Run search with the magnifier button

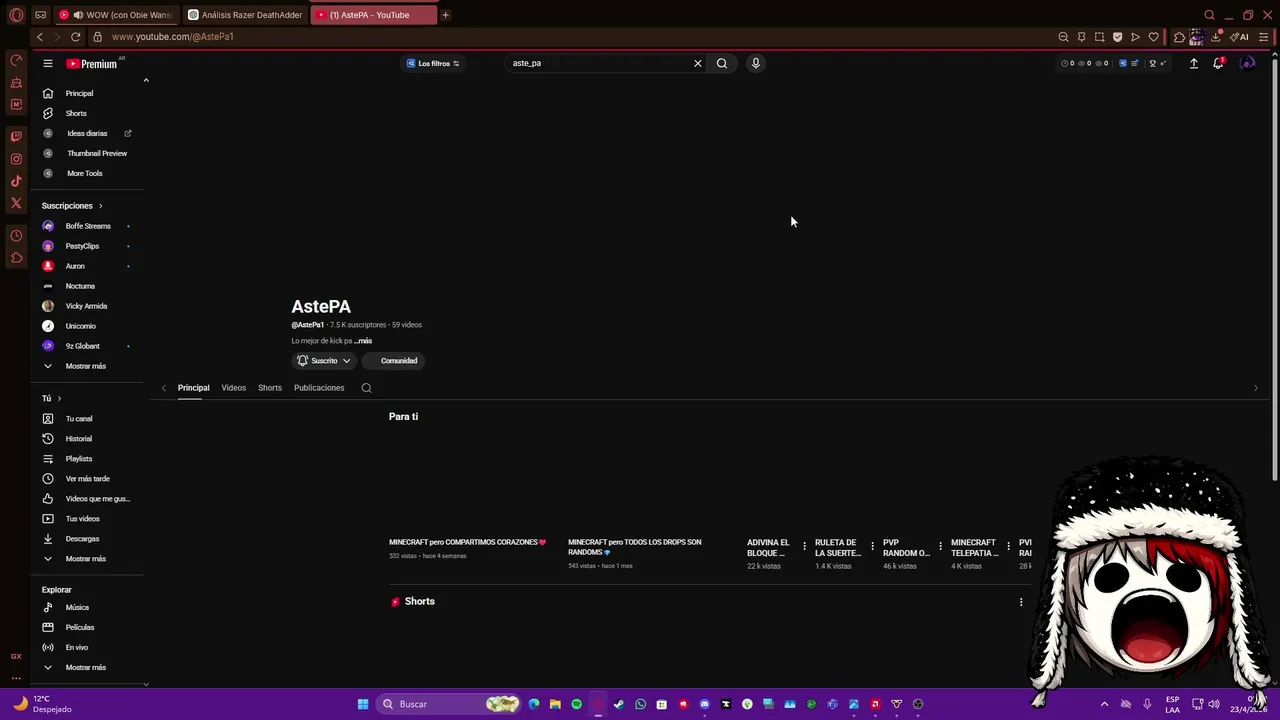click(722, 63)
